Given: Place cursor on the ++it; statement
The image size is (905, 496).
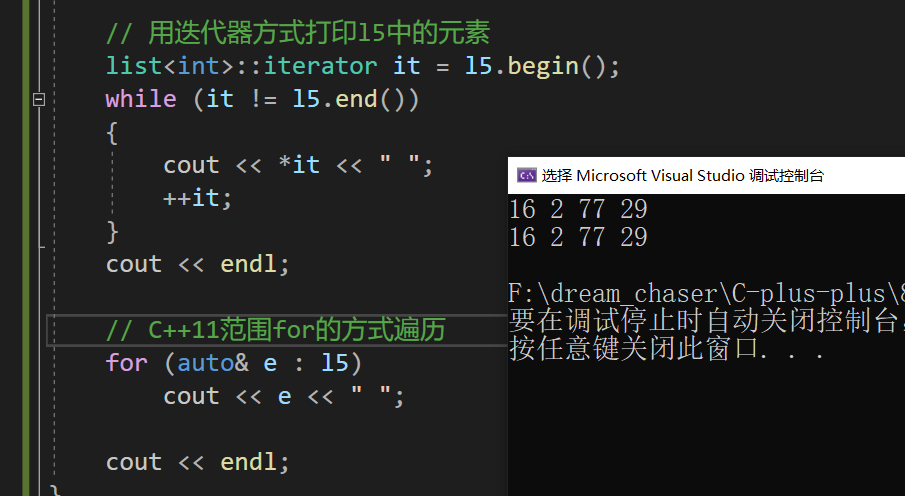Looking at the screenshot, I should coord(197,198).
